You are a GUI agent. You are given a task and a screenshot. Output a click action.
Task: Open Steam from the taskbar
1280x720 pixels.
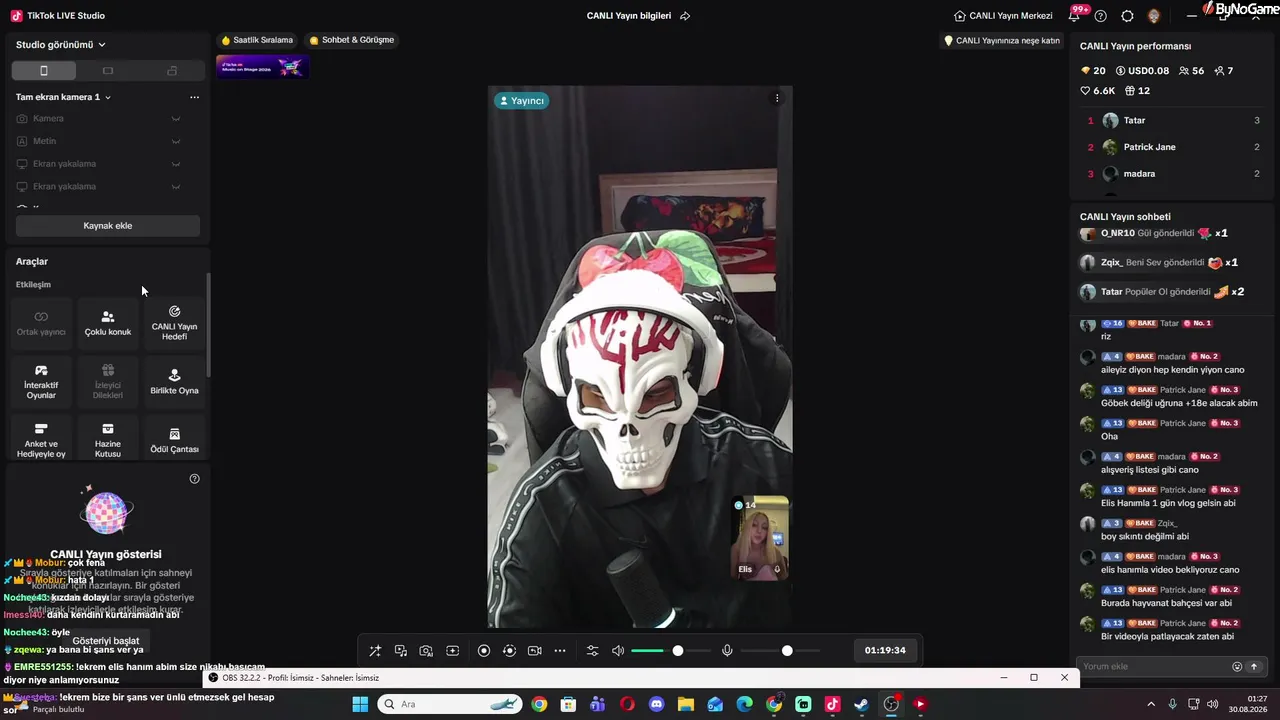coord(861,704)
